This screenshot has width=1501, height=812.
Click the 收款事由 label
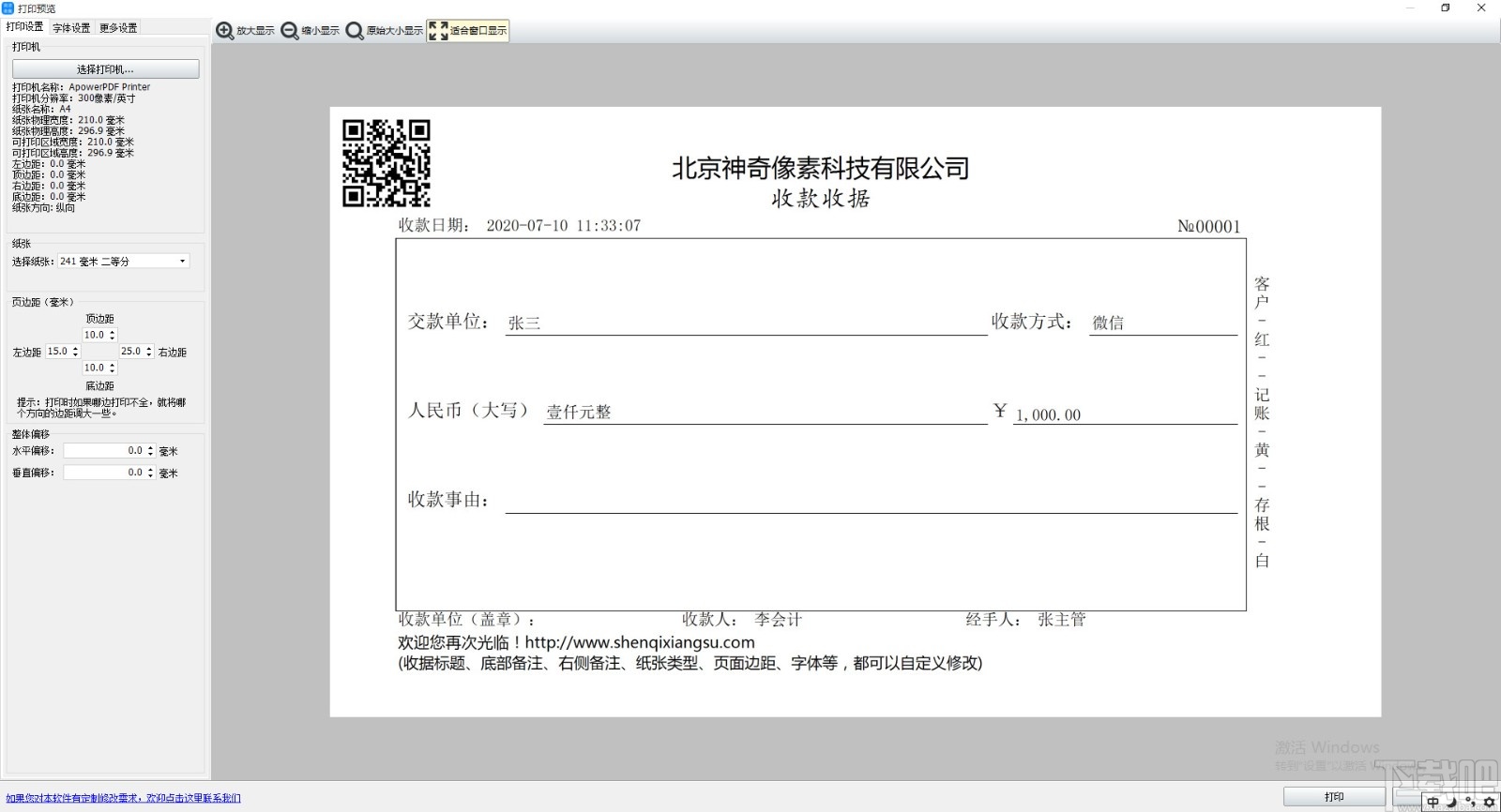point(448,500)
